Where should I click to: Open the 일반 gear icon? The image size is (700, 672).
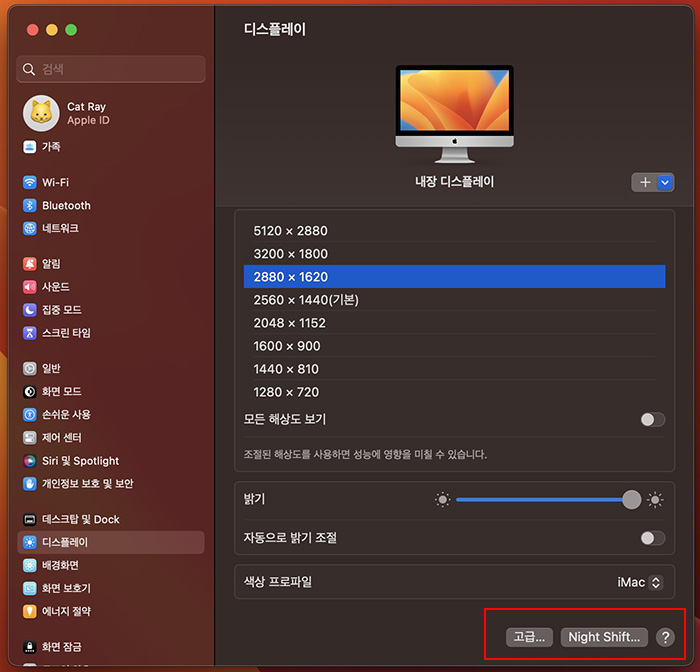pos(29,368)
